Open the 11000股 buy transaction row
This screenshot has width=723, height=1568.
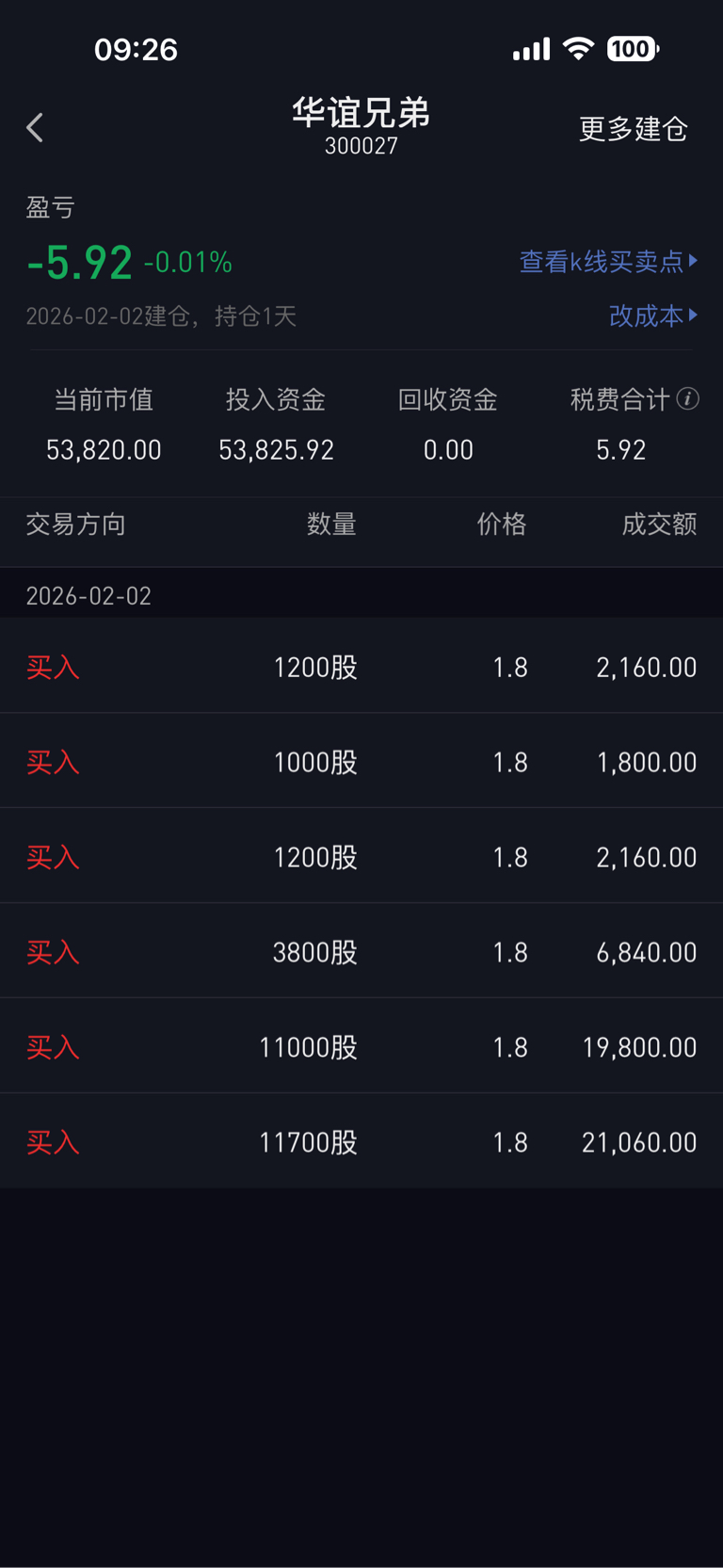click(x=361, y=1047)
